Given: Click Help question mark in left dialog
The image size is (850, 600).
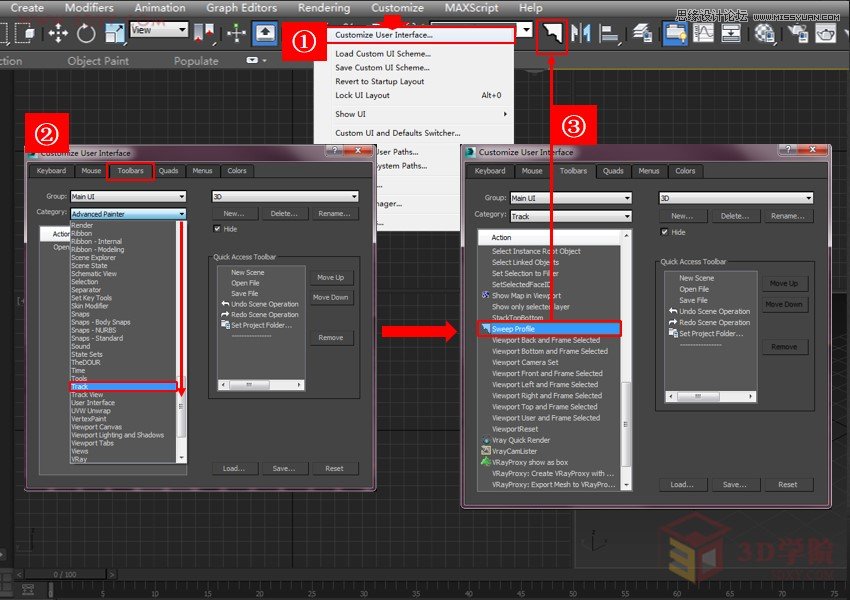Looking at the screenshot, I should click(x=334, y=150).
